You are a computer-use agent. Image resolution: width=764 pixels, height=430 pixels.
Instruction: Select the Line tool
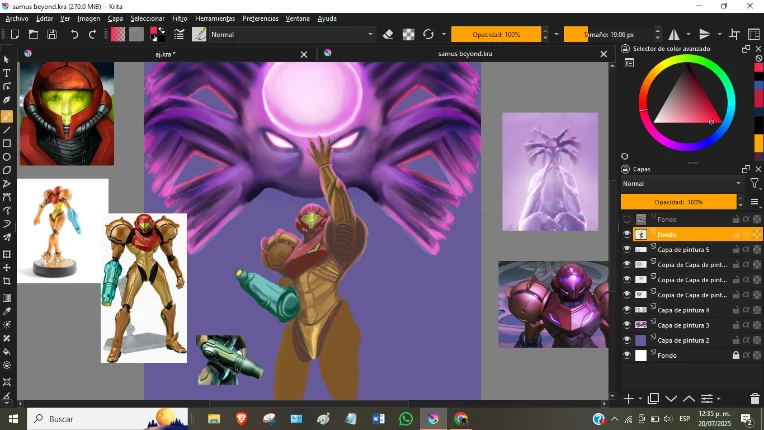[7, 130]
